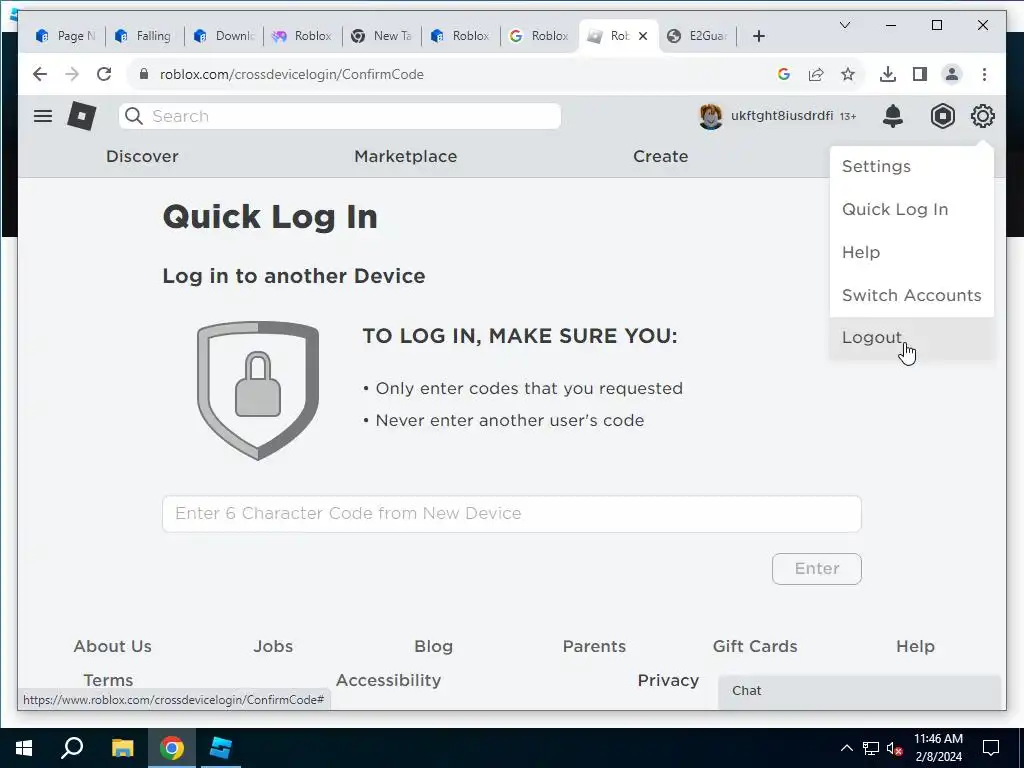Open the notifications bell
The width and height of the screenshot is (1024, 768).
point(893,116)
